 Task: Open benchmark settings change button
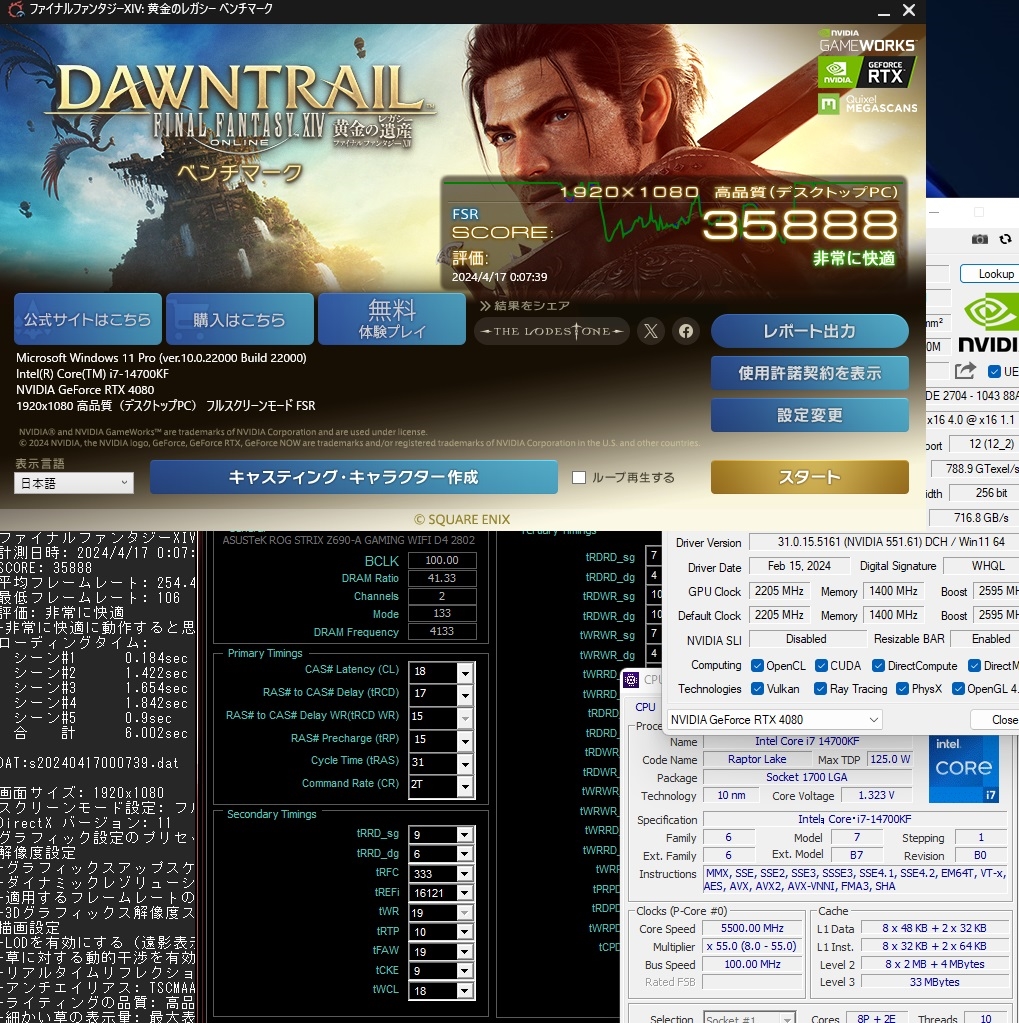810,415
